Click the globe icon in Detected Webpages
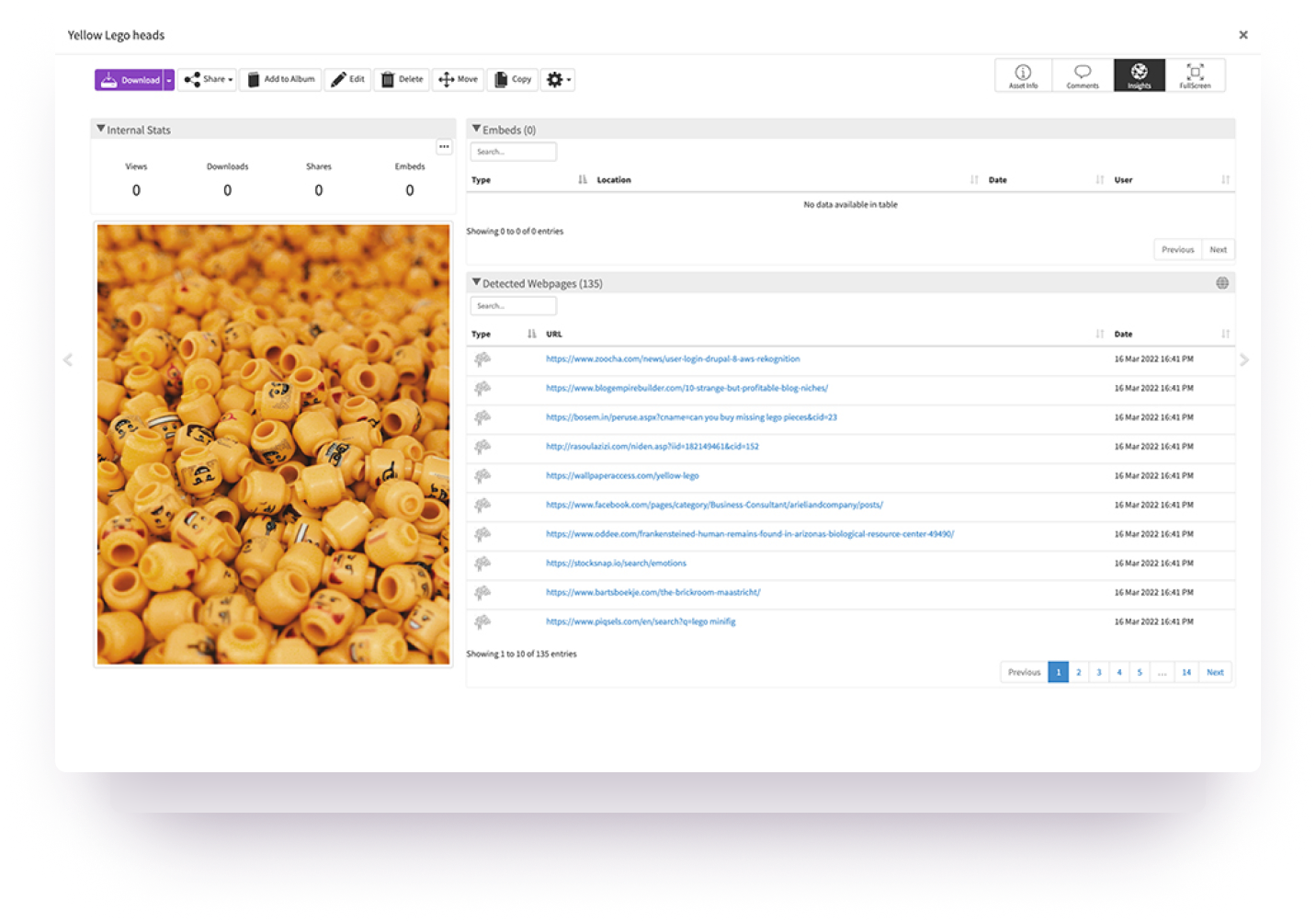Viewport: 1316px width, 923px height. (x=1222, y=283)
